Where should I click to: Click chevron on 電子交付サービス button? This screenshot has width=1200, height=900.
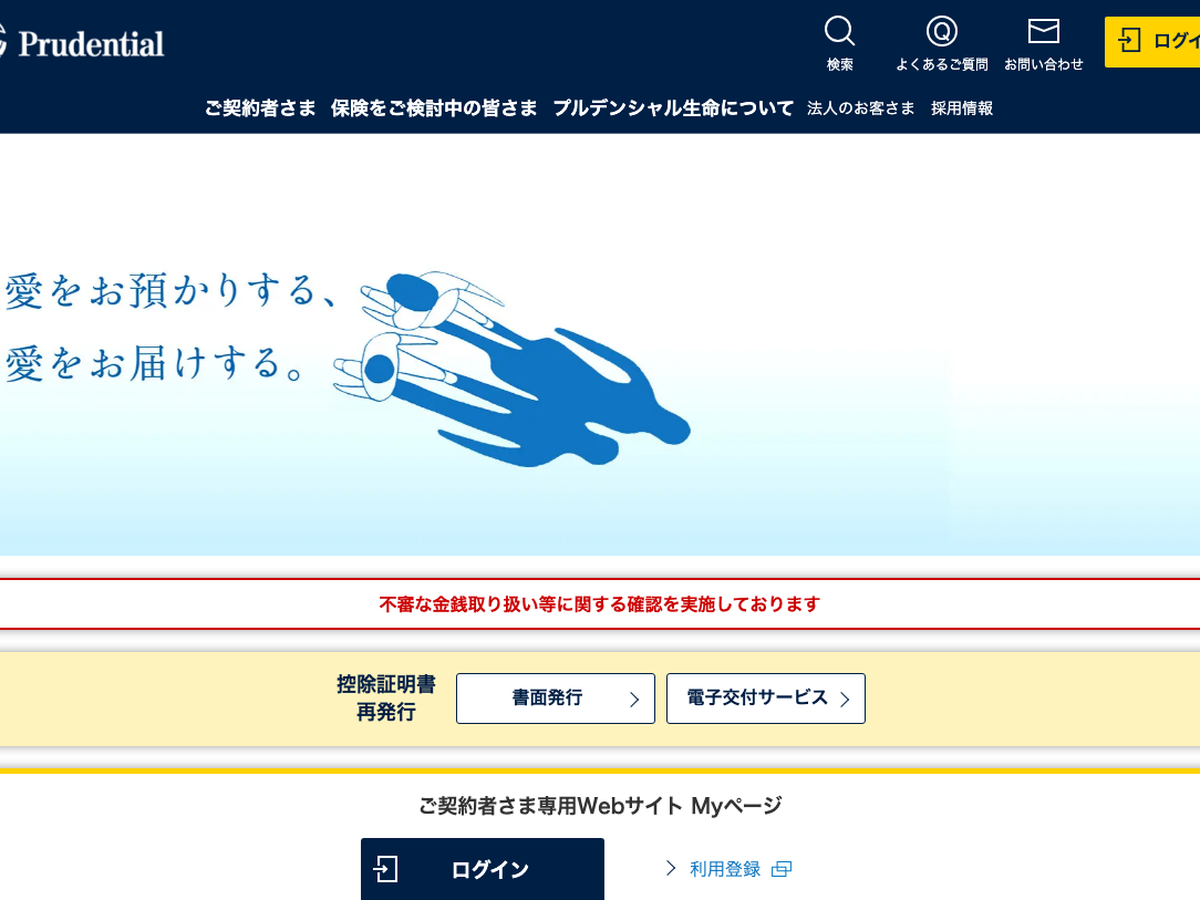(x=845, y=699)
